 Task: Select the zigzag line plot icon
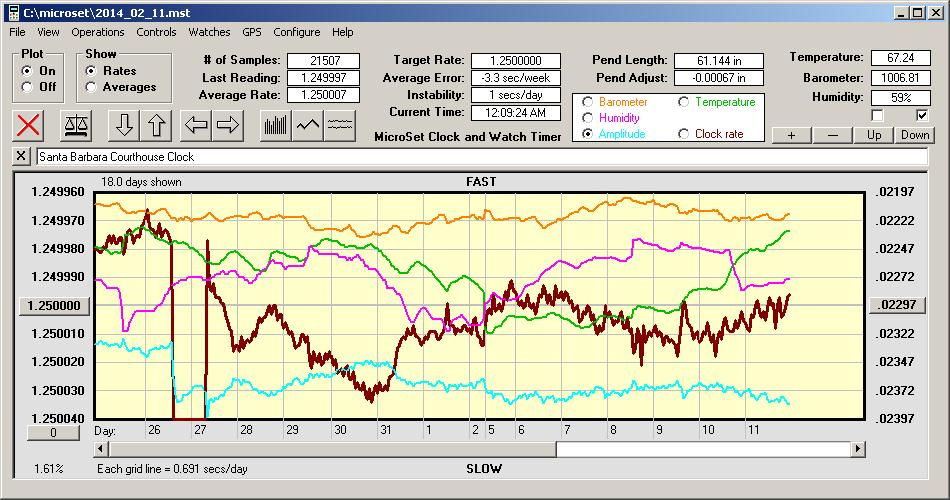[x=308, y=125]
